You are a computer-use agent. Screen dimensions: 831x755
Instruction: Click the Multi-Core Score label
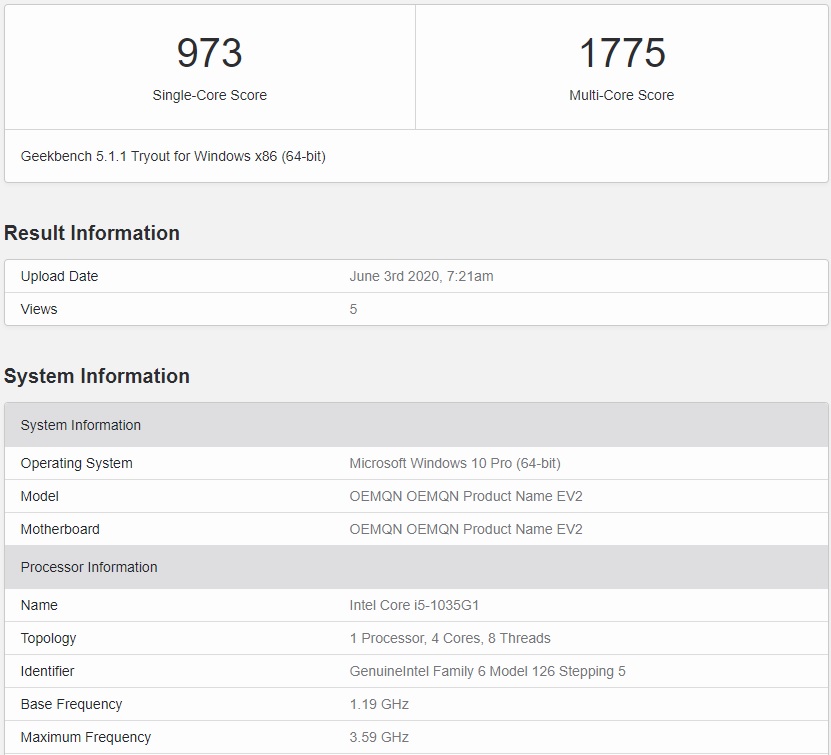click(622, 95)
